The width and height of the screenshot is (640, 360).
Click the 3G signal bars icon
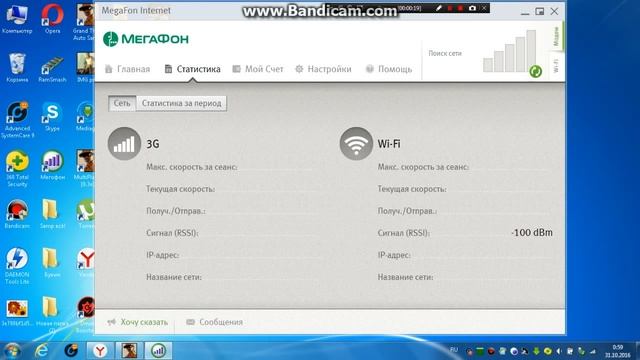(124, 144)
